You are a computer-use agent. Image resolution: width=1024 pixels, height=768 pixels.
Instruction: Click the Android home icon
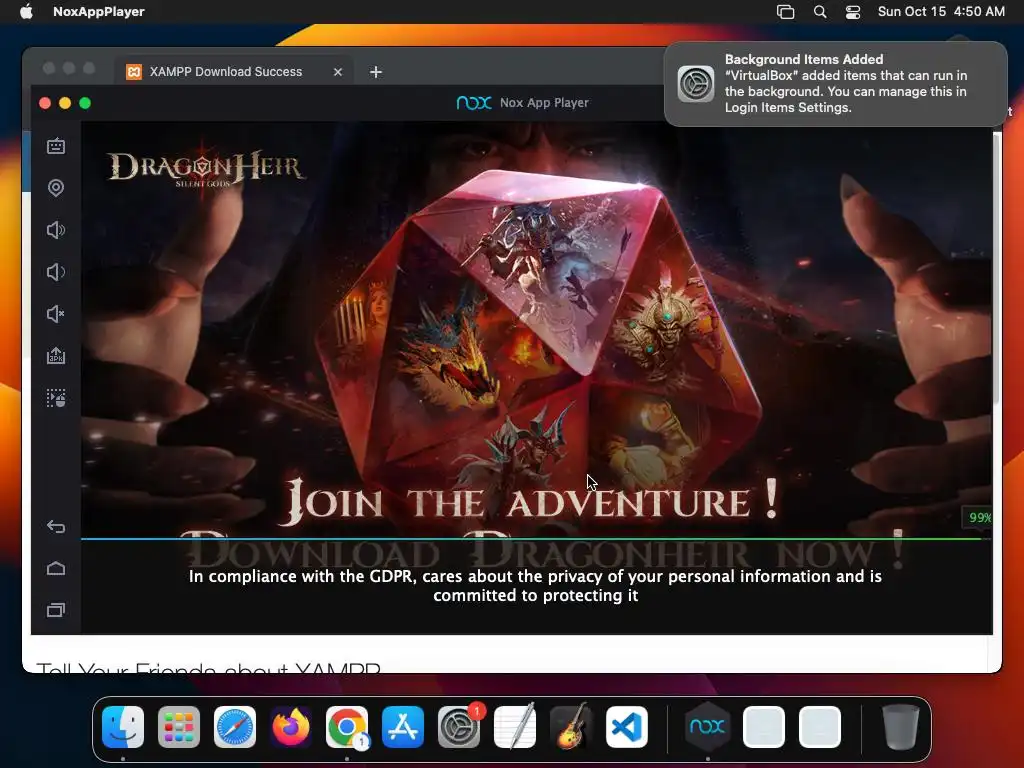[56, 568]
